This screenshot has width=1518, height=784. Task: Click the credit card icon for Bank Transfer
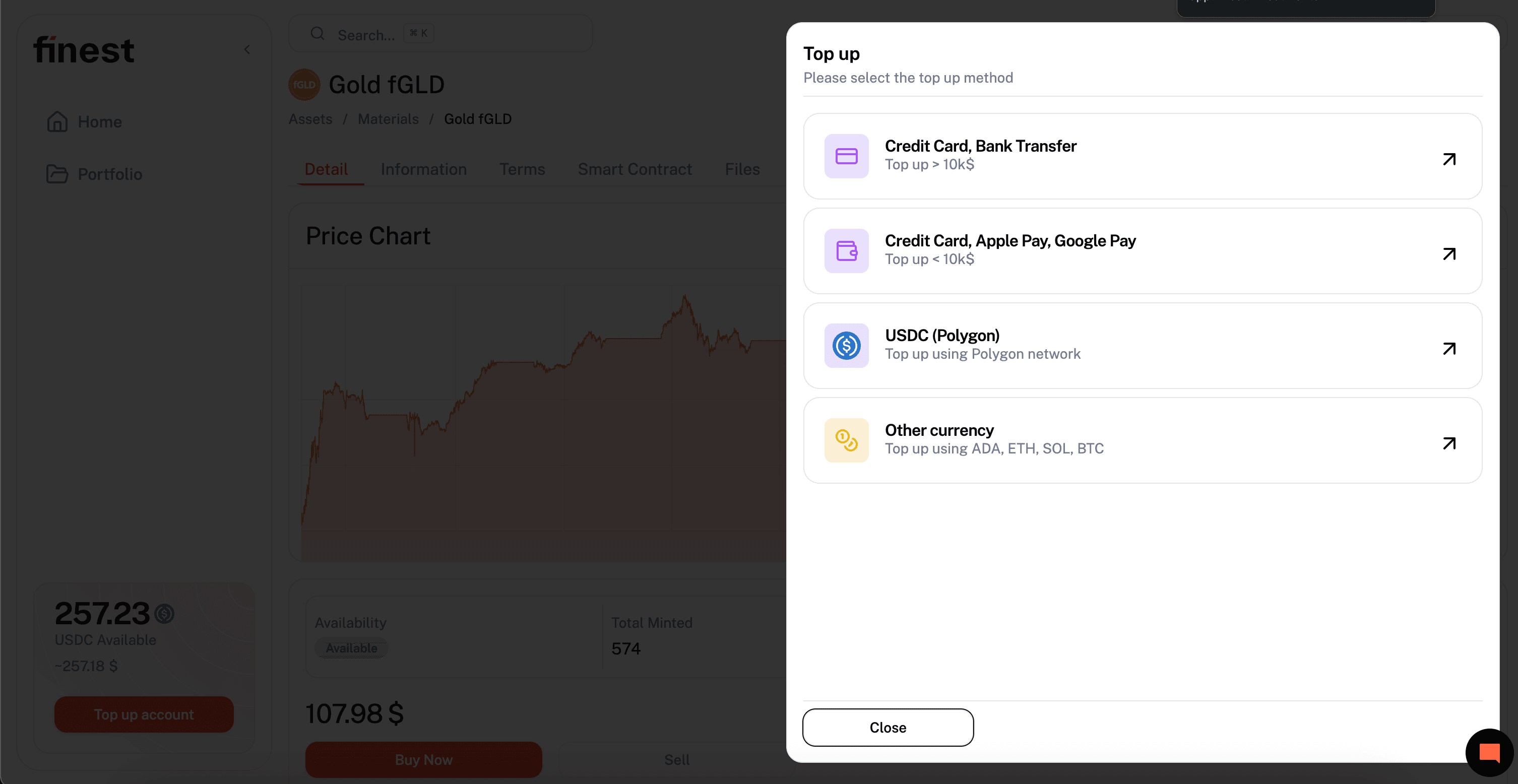pyautogui.click(x=846, y=156)
